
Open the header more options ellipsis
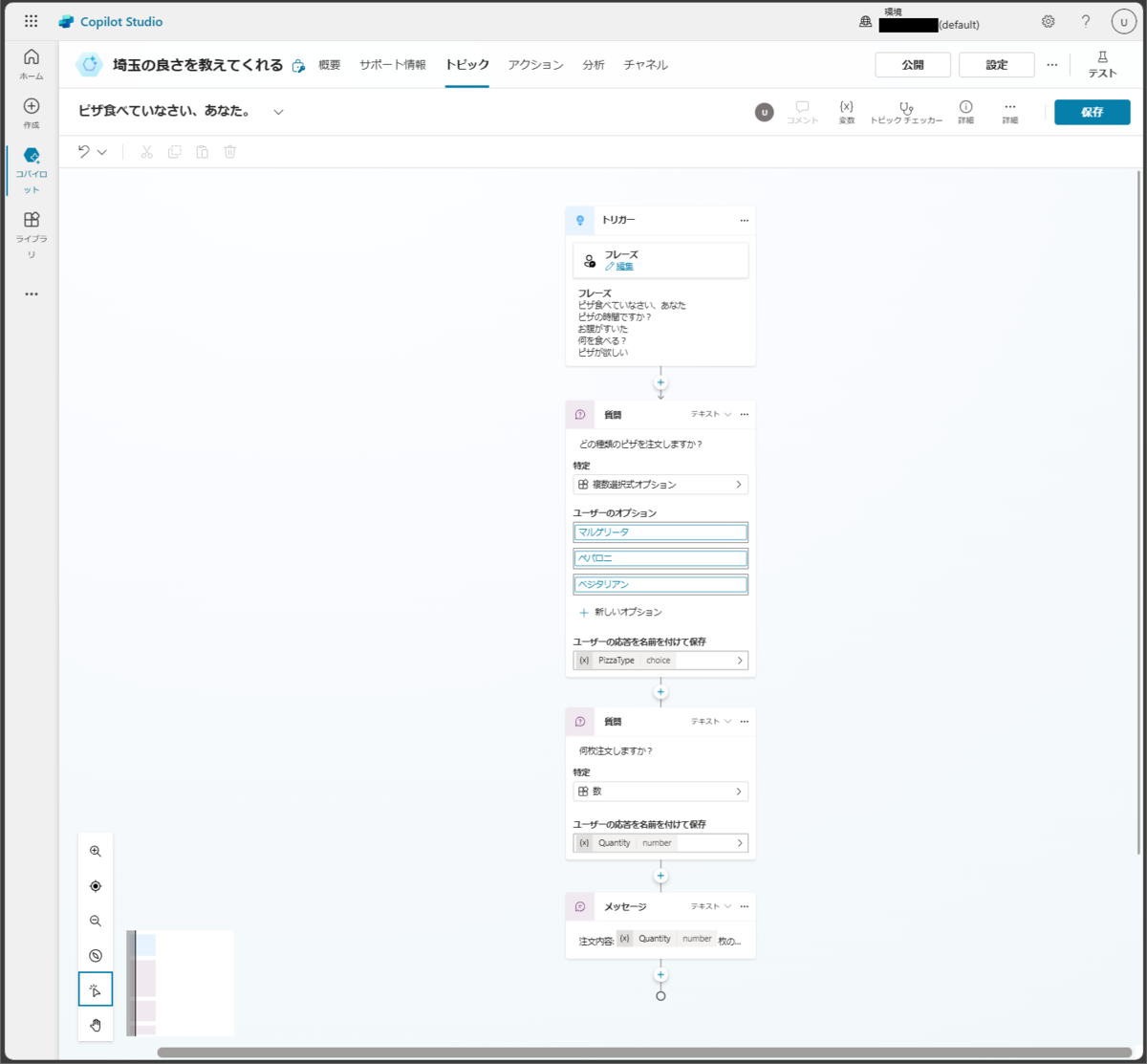tap(1052, 65)
